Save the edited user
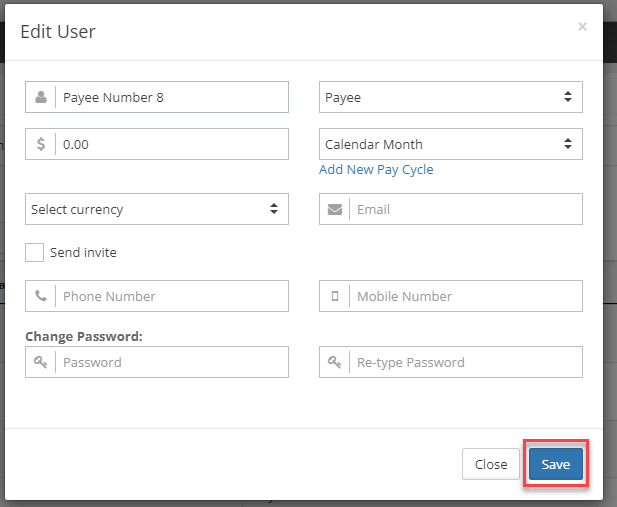617x507 pixels. pos(556,464)
